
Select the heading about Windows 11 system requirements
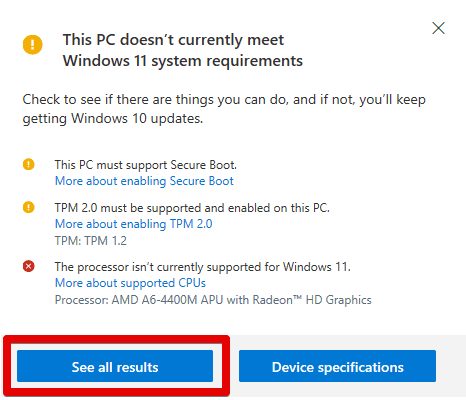tap(183, 50)
